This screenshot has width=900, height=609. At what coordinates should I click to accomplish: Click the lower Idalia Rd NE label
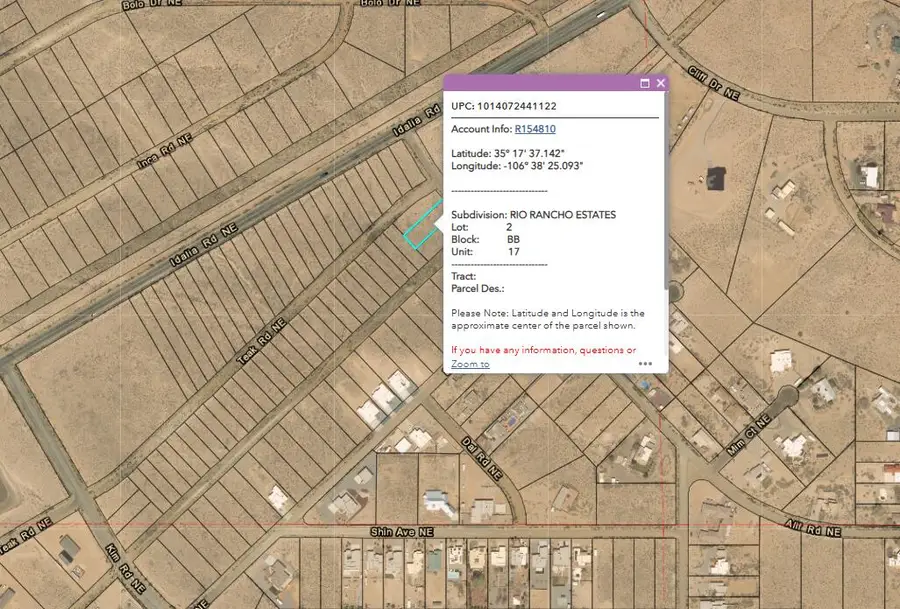click(204, 246)
